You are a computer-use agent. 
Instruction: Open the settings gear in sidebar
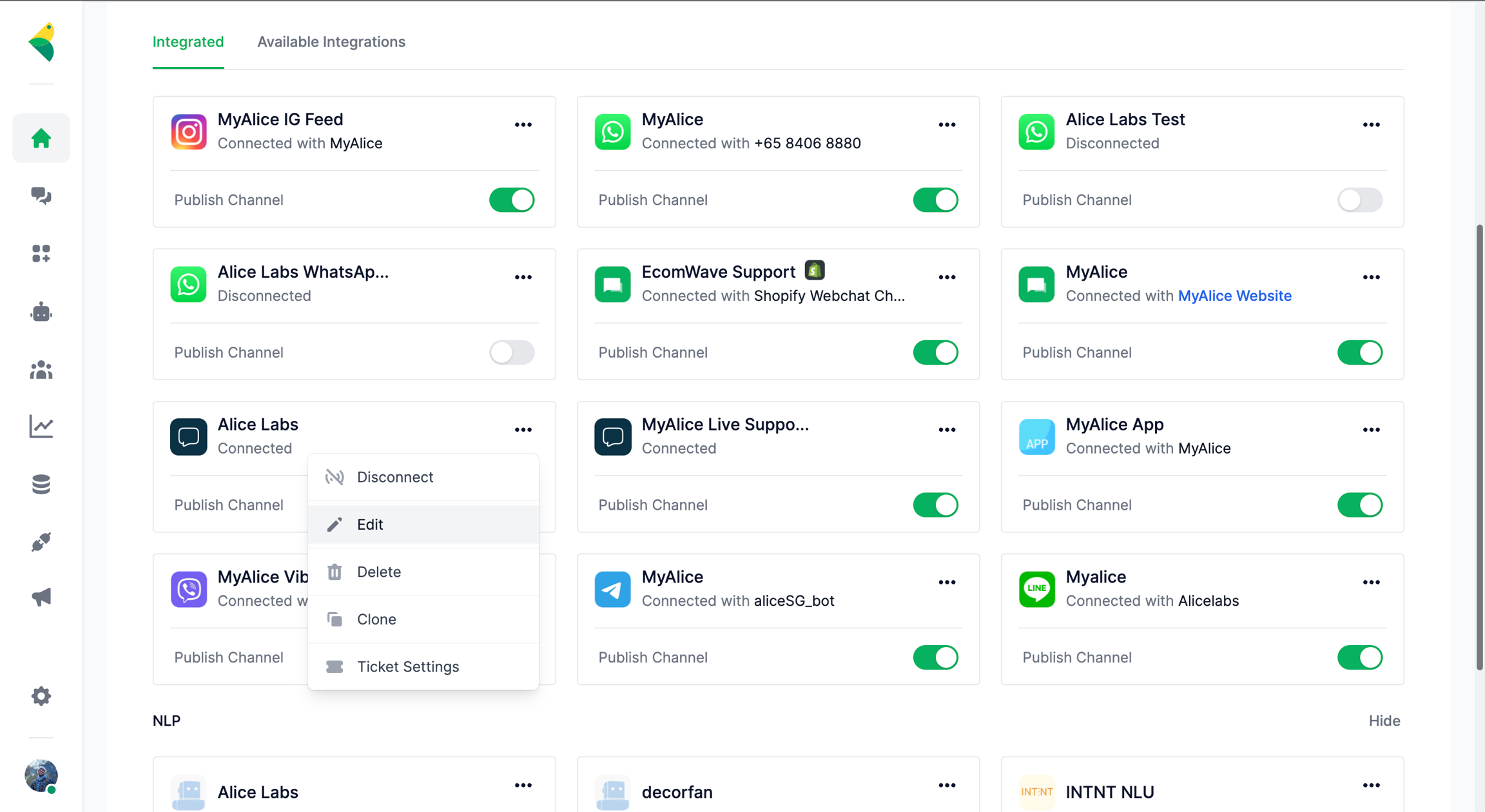41,696
